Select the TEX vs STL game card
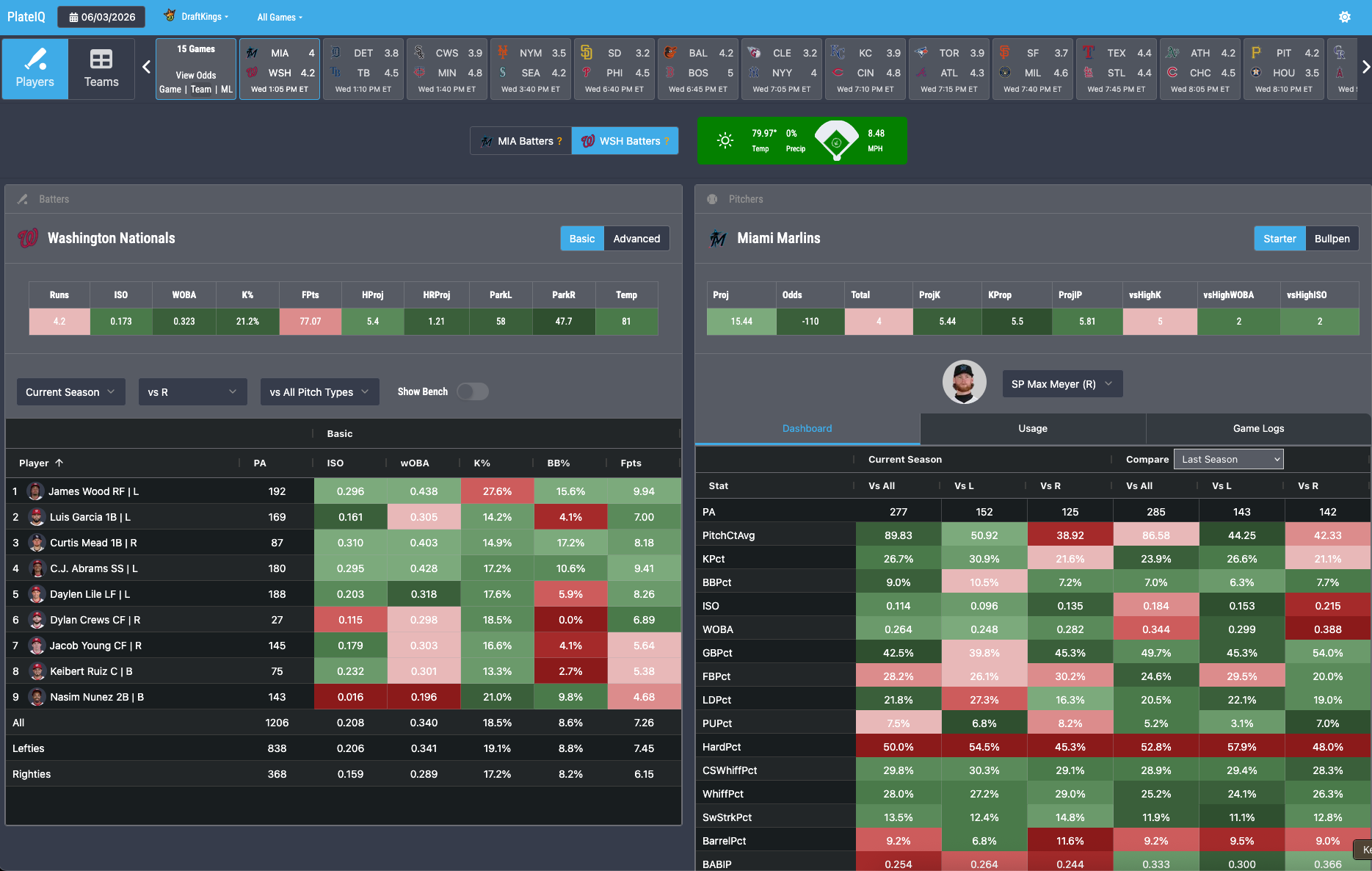 point(1117,69)
